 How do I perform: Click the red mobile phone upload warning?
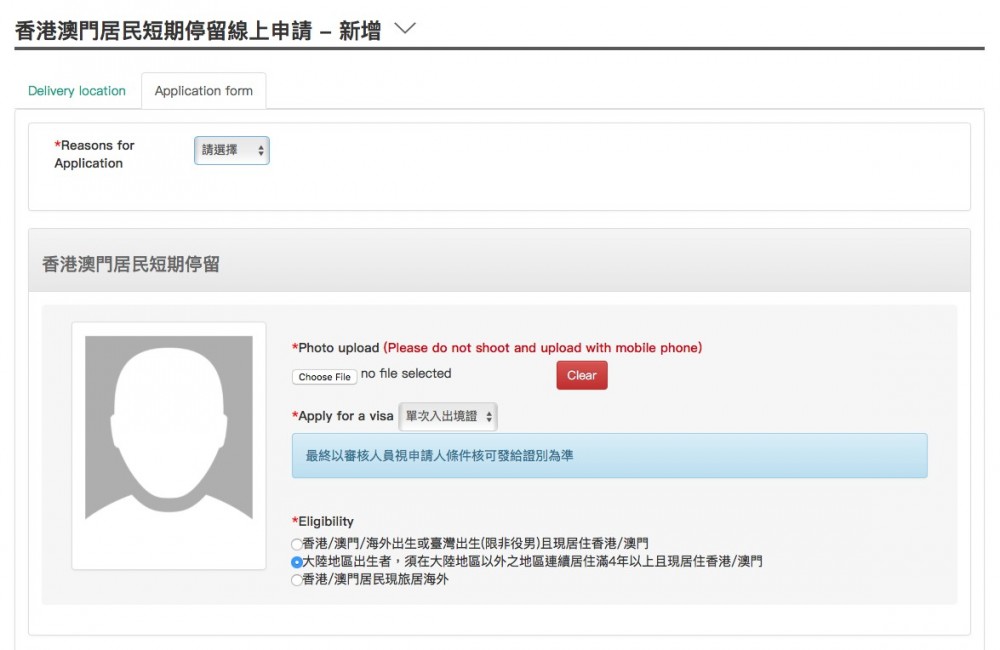[x=543, y=348]
